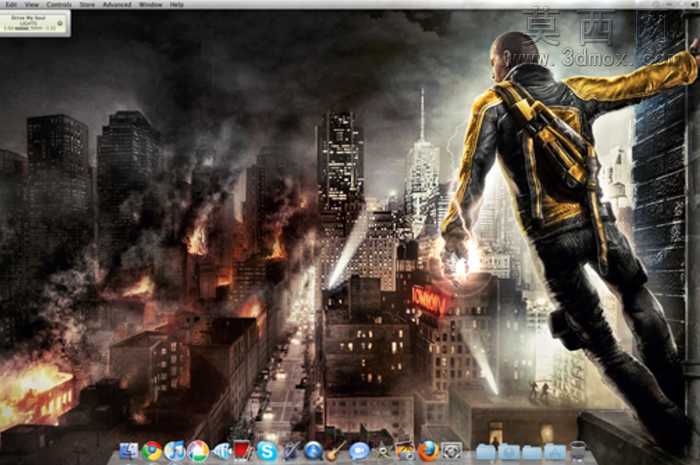Screen dimensions: 700x465
Task: Open iChat blue bubble icon
Action: pos(359,451)
